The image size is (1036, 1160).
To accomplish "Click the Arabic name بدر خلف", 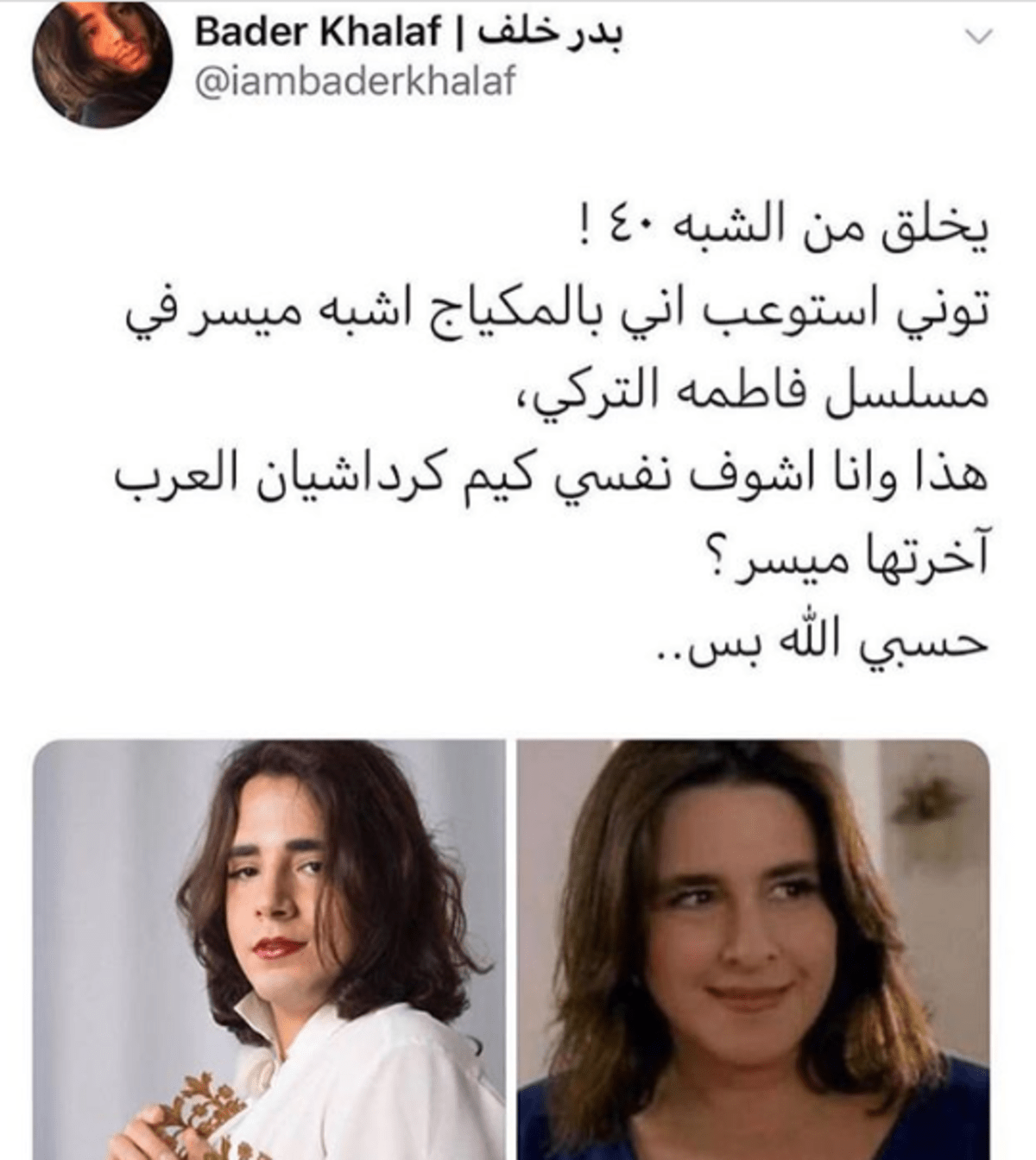I will (x=550, y=32).
